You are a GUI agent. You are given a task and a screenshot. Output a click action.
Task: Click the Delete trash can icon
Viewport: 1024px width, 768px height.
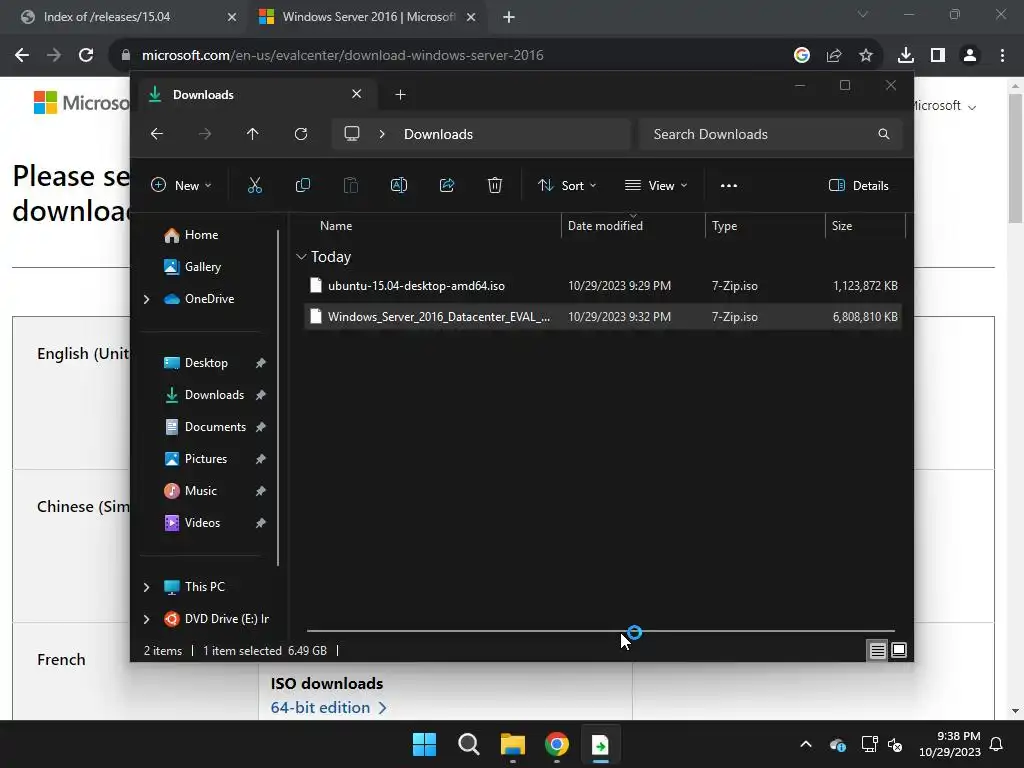click(x=495, y=185)
